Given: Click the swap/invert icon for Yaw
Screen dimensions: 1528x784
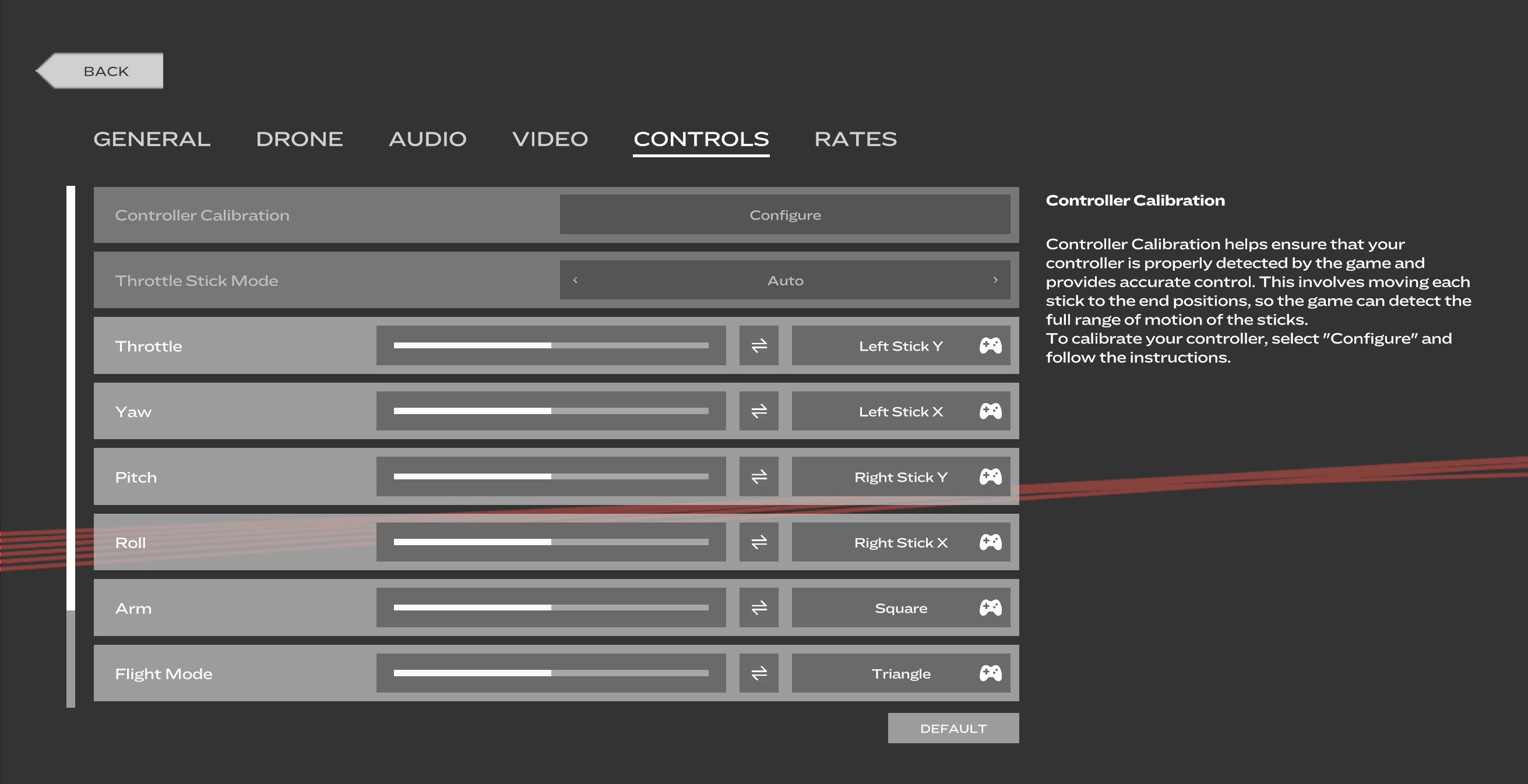Looking at the screenshot, I should coord(759,411).
